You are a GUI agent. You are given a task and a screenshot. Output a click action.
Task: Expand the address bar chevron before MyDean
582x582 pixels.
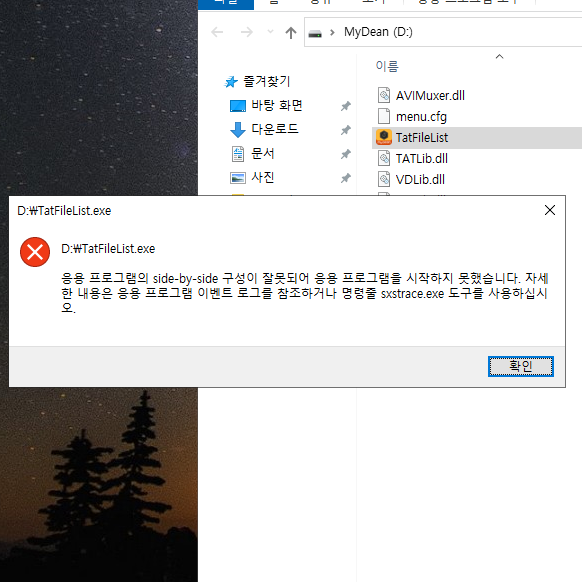click(332, 33)
